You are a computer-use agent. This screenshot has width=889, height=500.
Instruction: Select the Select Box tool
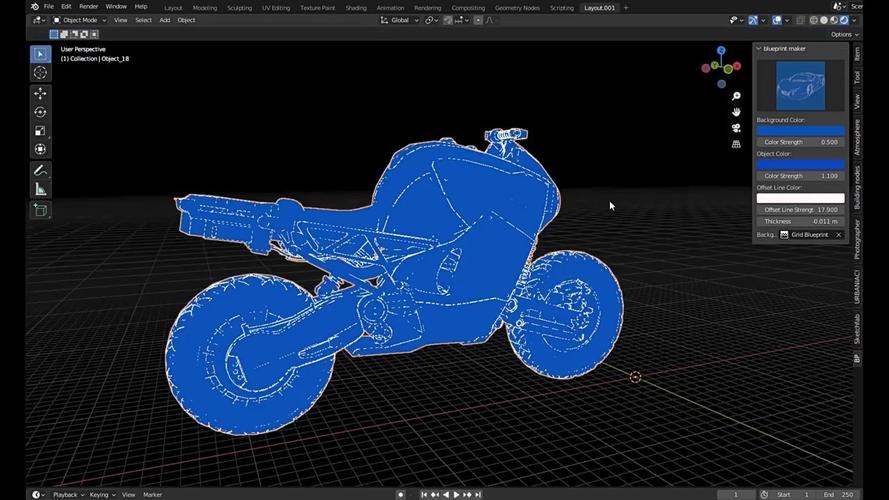pyautogui.click(x=40, y=54)
